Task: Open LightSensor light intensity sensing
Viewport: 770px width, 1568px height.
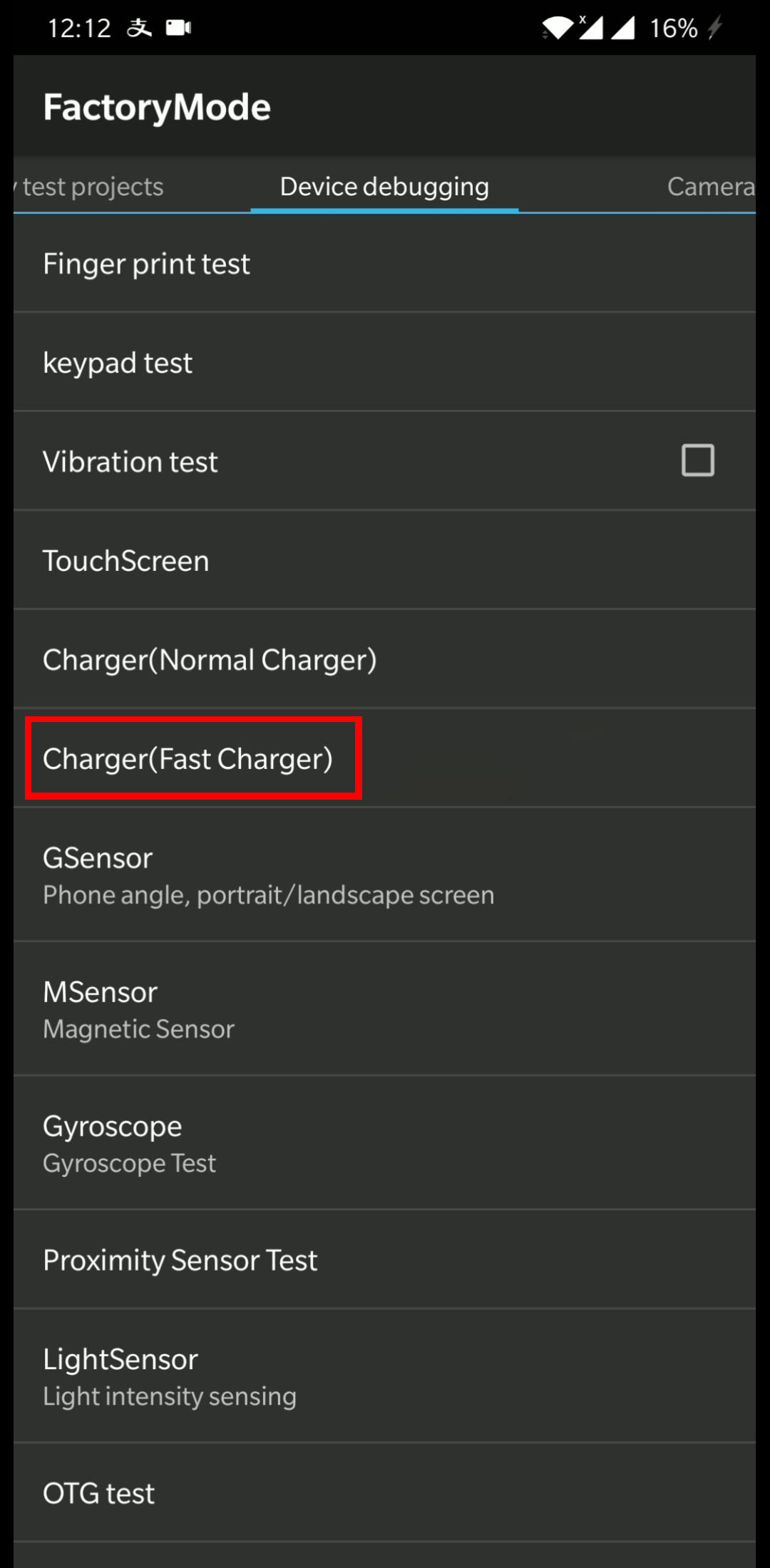Action: [384, 1376]
